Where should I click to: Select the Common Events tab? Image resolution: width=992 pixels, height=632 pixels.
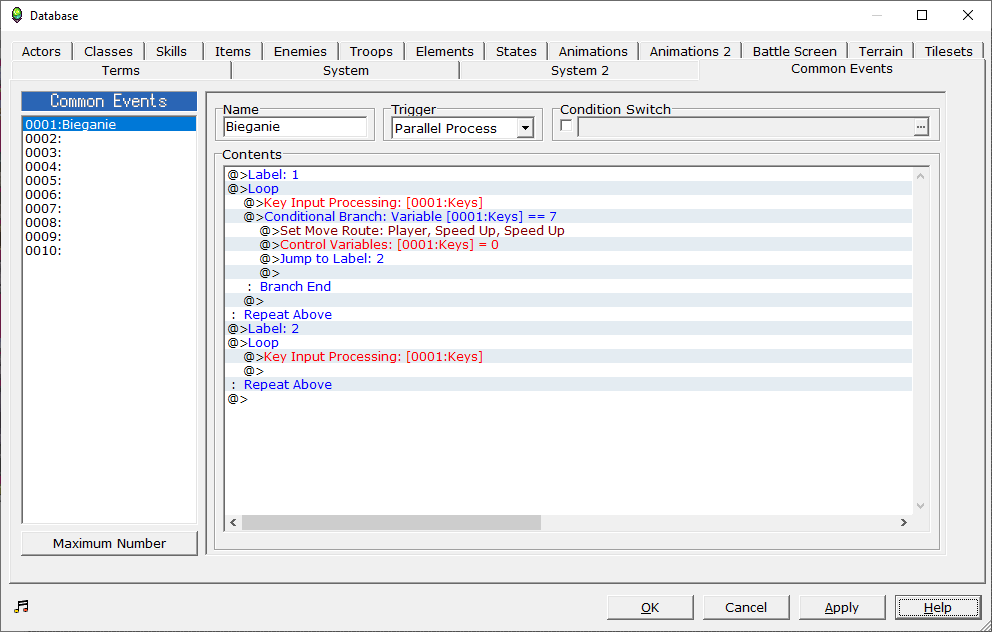842,69
